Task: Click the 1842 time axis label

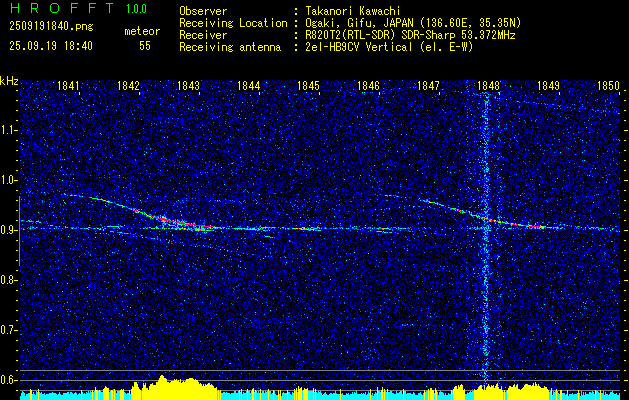Action: [x=128, y=86]
